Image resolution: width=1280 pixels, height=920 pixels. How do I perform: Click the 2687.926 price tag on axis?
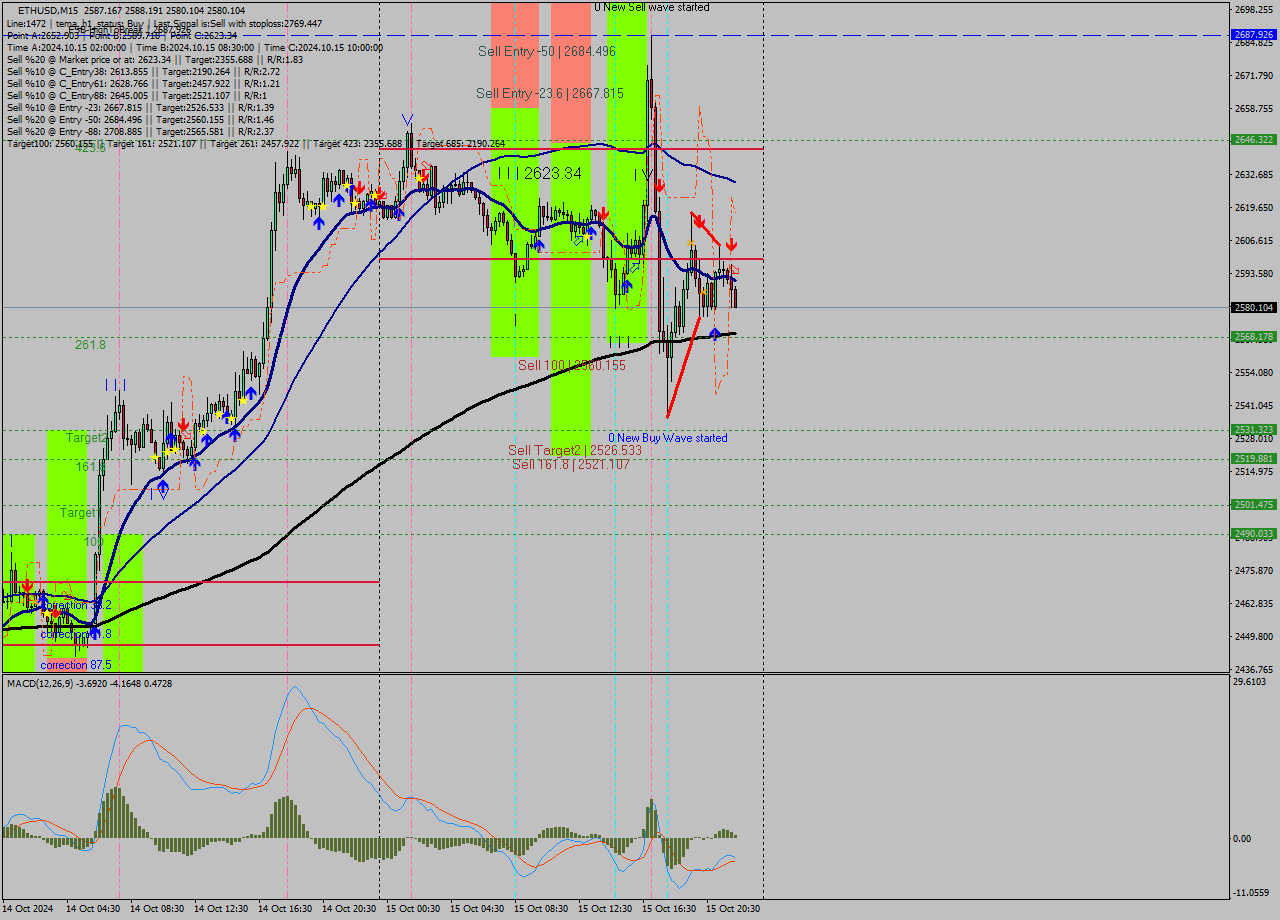(x=1253, y=34)
